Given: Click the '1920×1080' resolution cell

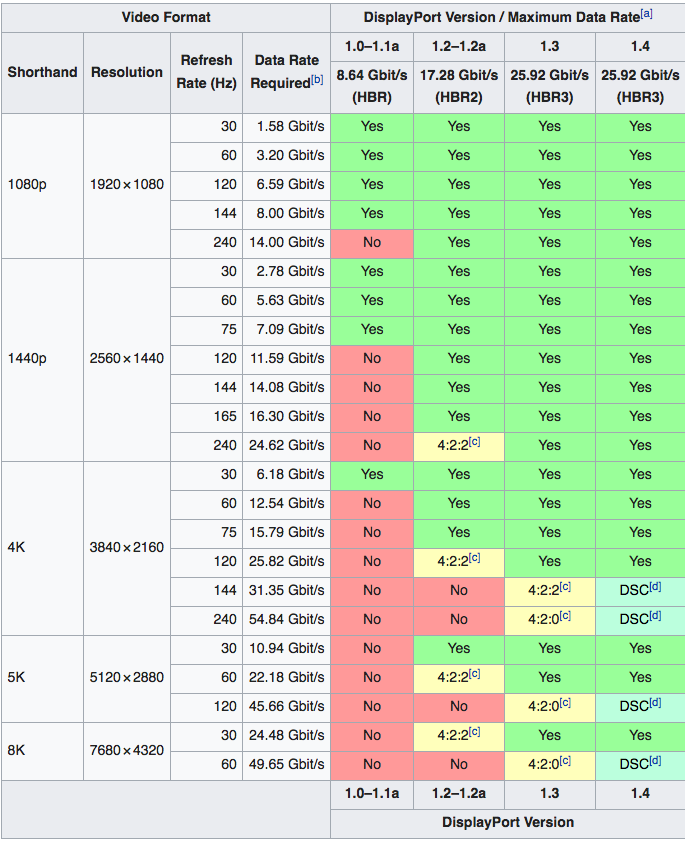Looking at the screenshot, I should [x=127, y=186].
